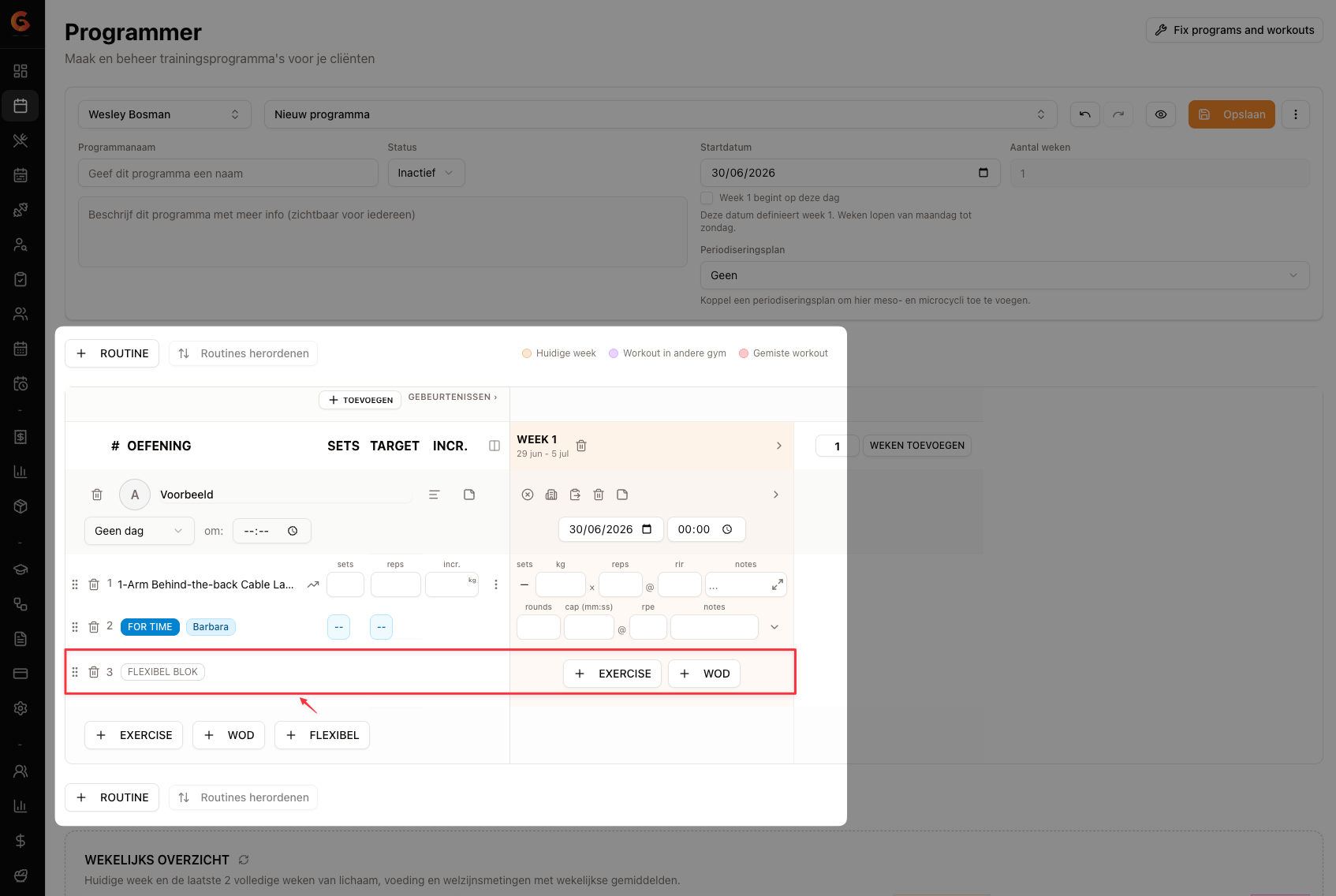Open the plain dollar sign sidebar icon
1336x896 pixels.
(x=21, y=841)
